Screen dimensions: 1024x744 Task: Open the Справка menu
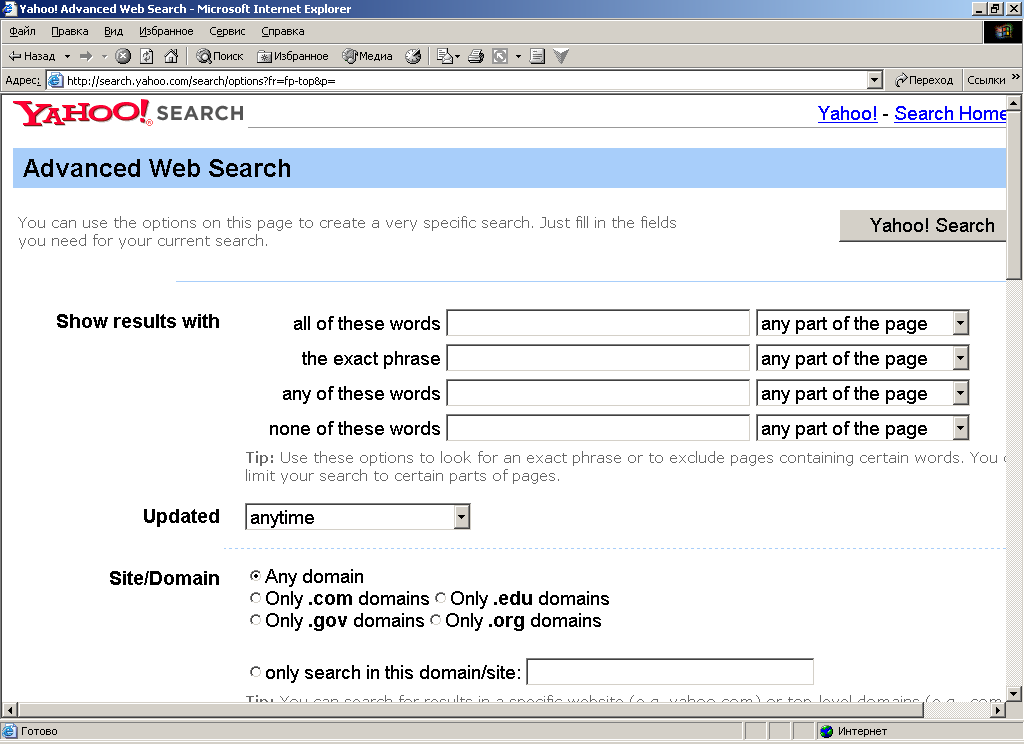[283, 31]
